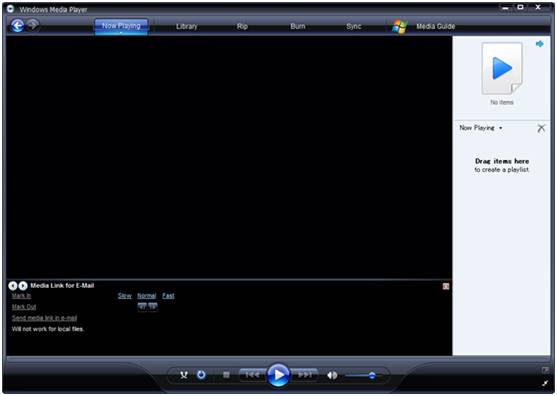Click 'Will not work for local files.' text
This screenshot has height=396, width=557.
pyautogui.click(x=48, y=329)
